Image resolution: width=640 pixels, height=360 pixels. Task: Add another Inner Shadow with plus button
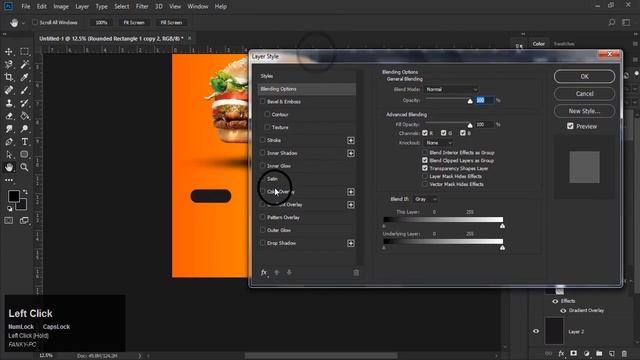click(x=351, y=153)
